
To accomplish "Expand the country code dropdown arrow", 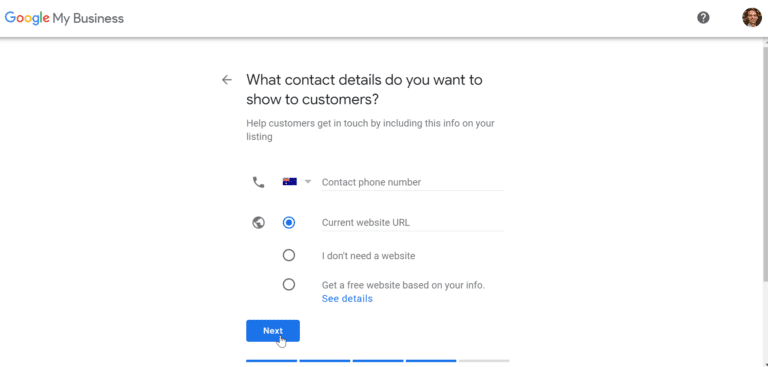I will point(308,182).
